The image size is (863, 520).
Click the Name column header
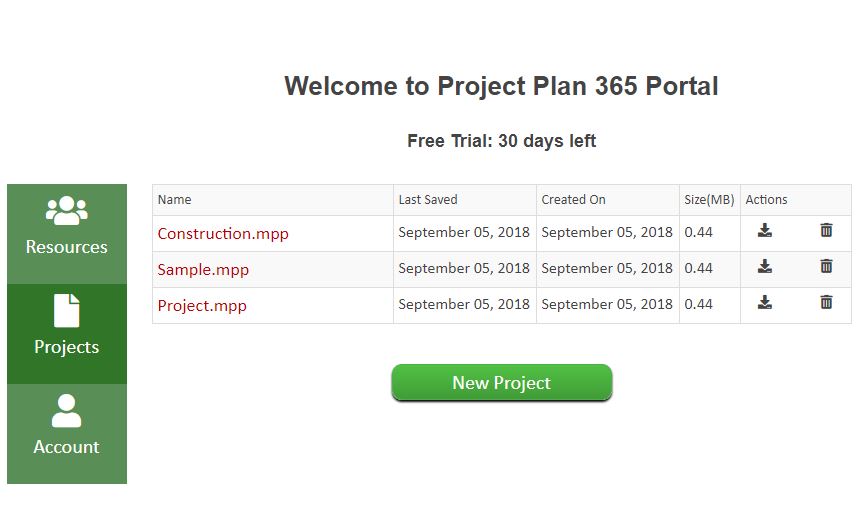click(x=174, y=200)
